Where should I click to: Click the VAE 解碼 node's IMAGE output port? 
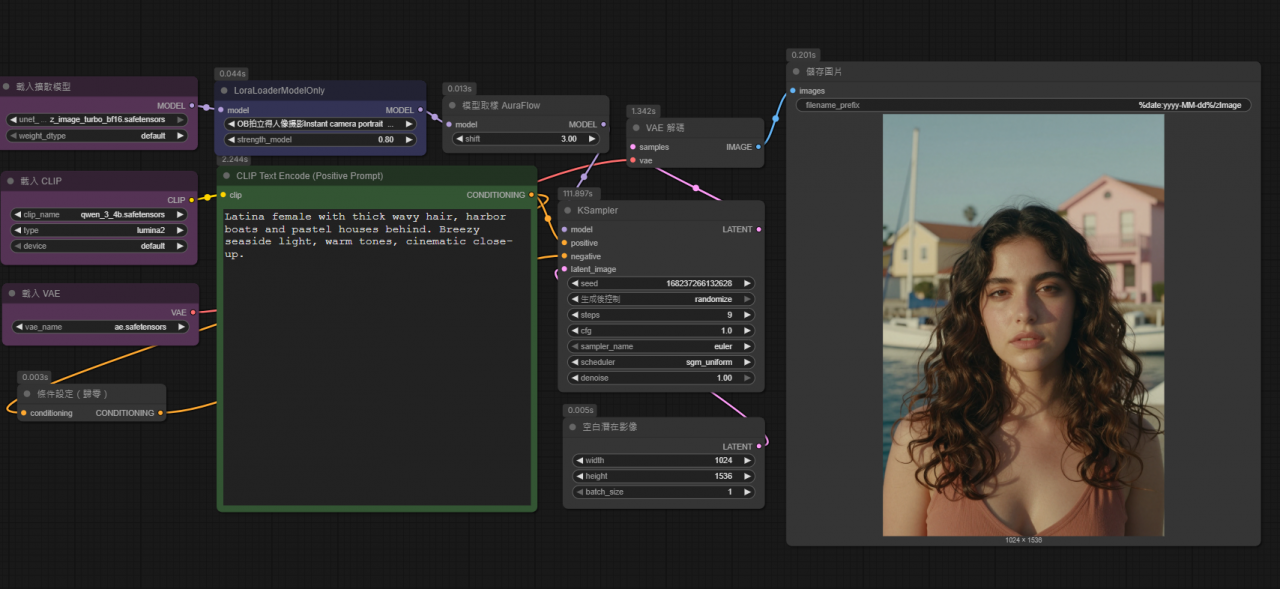click(758, 147)
